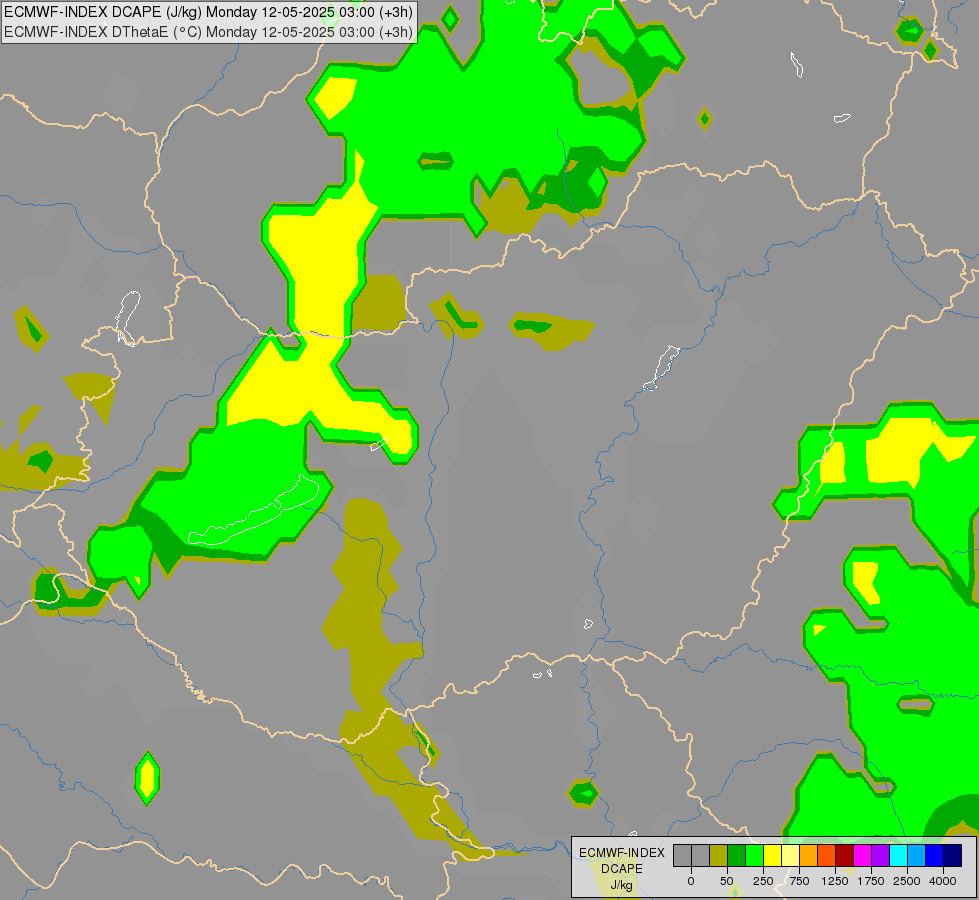
Task: Click the legend value label 2500
Action: pyautogui.click(x=907, y=881)
